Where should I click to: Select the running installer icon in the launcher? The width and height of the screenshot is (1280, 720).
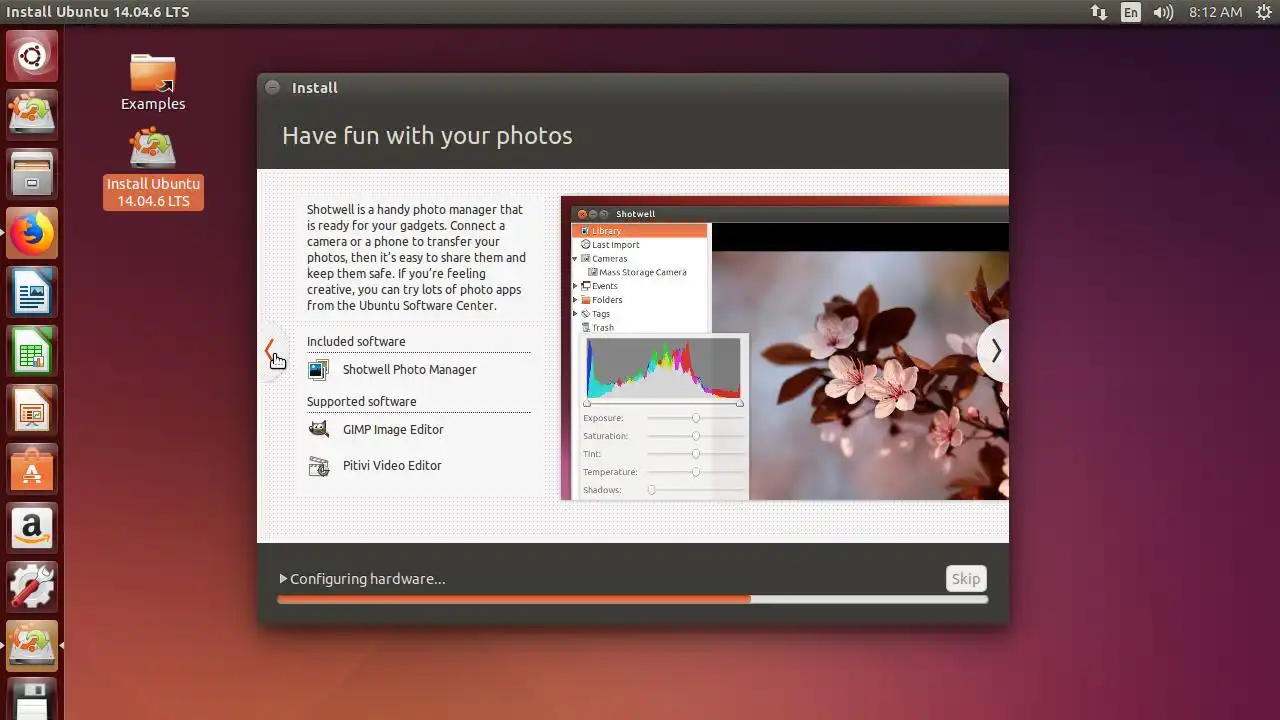(32, 646)
